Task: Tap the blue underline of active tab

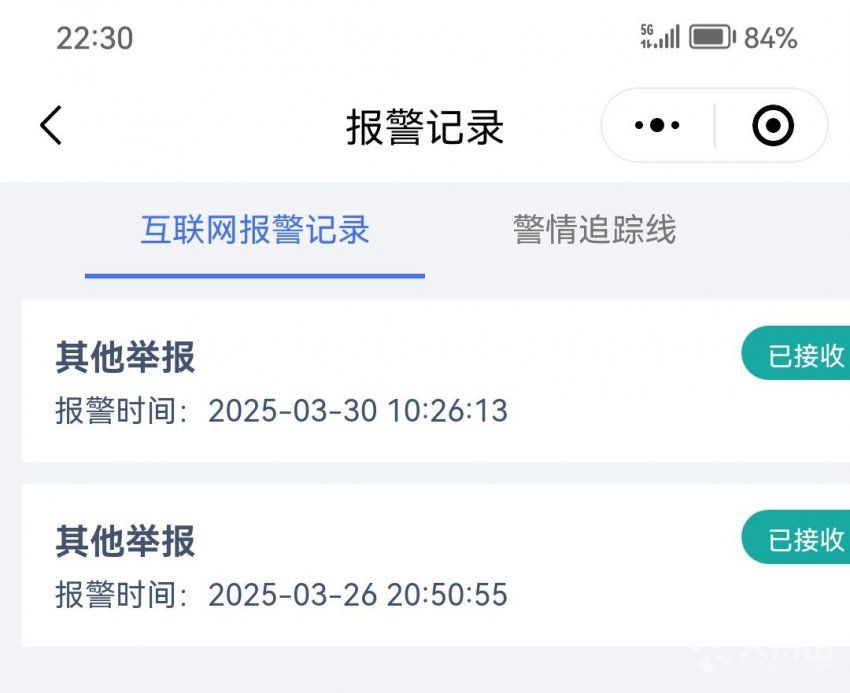Action: [x=255, y=276]
